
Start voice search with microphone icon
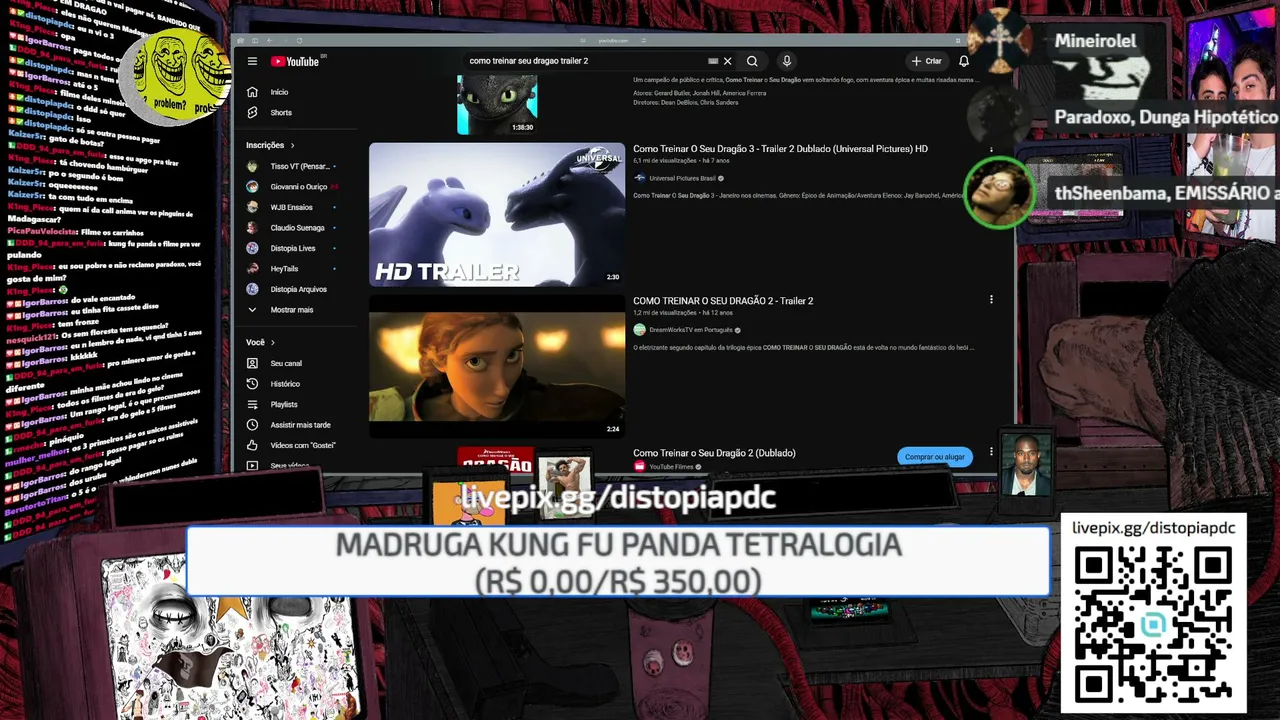click(787, 61)
